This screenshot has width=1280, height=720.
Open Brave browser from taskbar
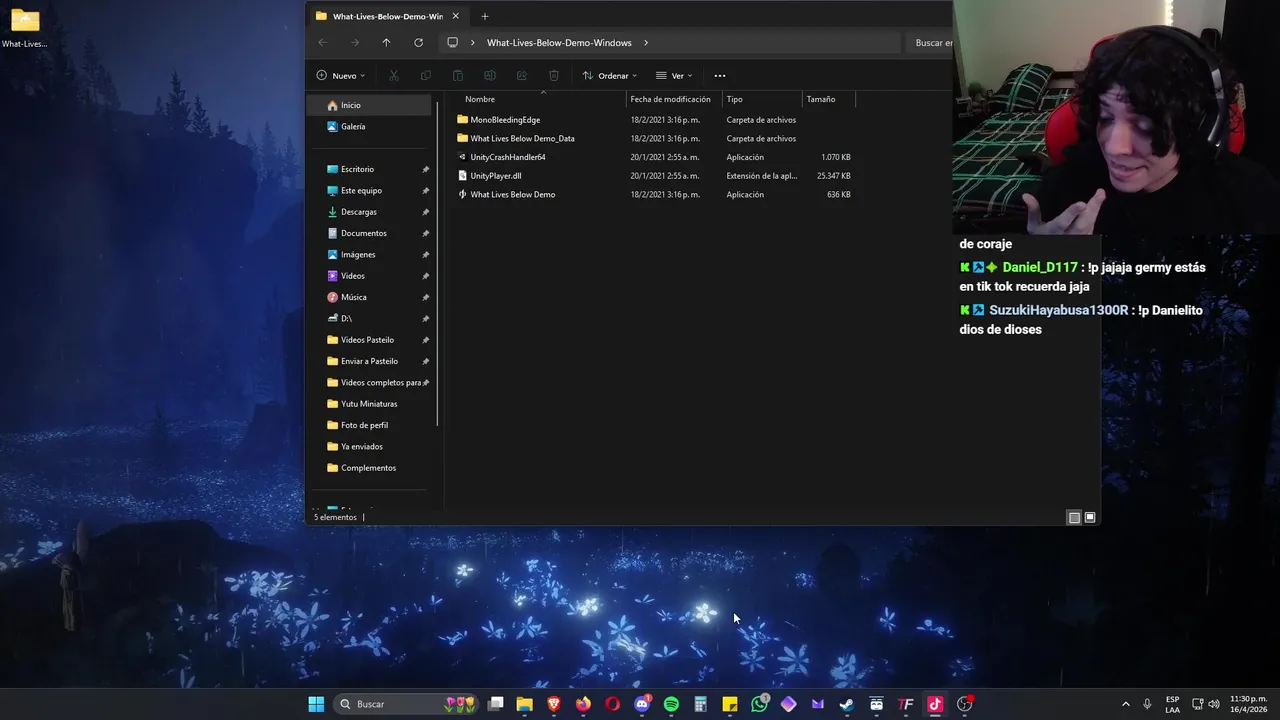554,704
